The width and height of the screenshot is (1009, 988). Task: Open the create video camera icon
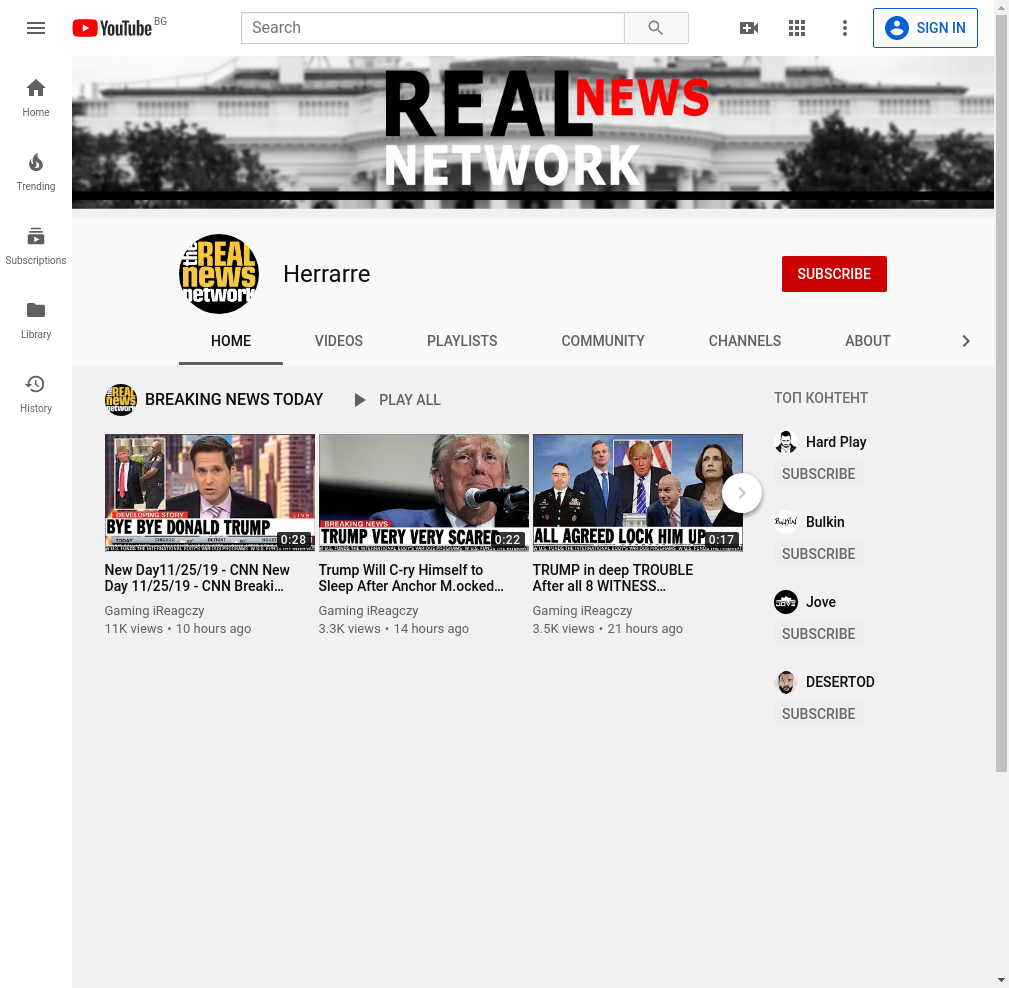pyautogui.click(x=749, y=28)
